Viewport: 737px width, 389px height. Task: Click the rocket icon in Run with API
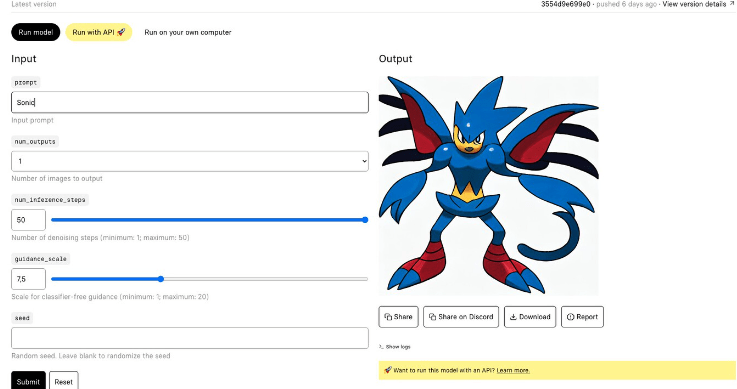click(121, 32)
